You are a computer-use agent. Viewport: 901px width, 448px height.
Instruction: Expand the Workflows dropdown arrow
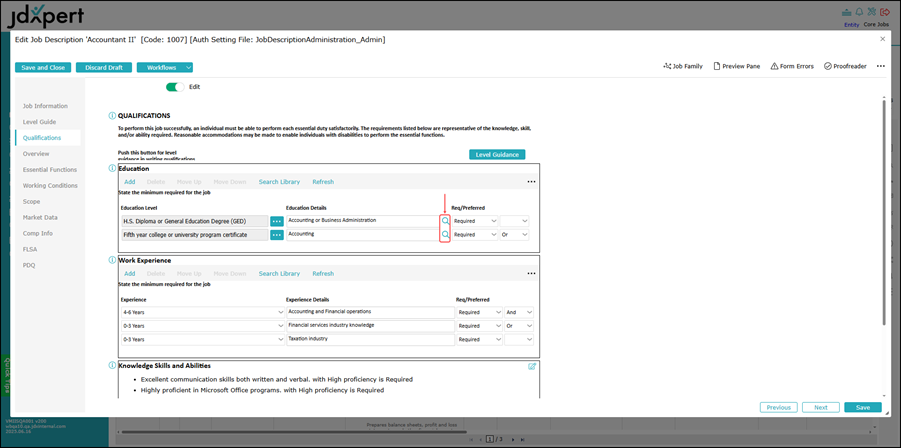click(188, 67)
